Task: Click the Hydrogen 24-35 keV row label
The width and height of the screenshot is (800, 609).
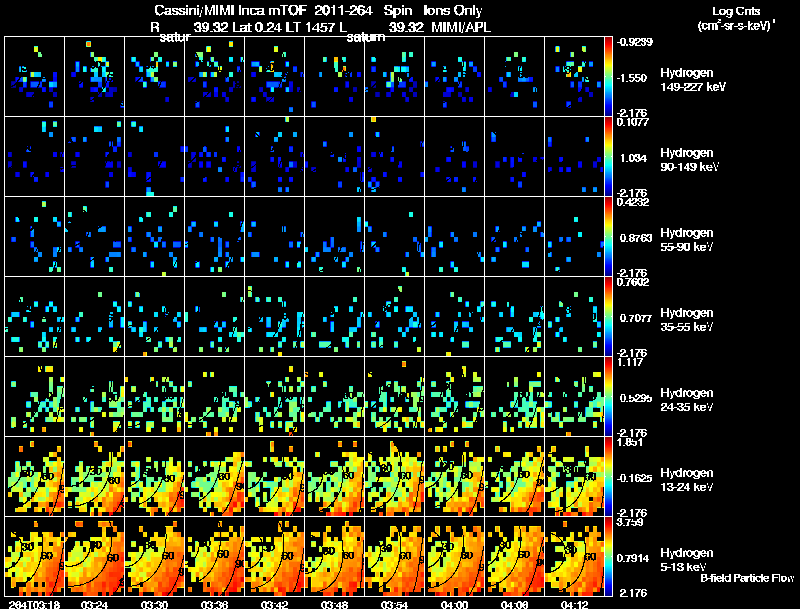Action: [x=687, y=400]
